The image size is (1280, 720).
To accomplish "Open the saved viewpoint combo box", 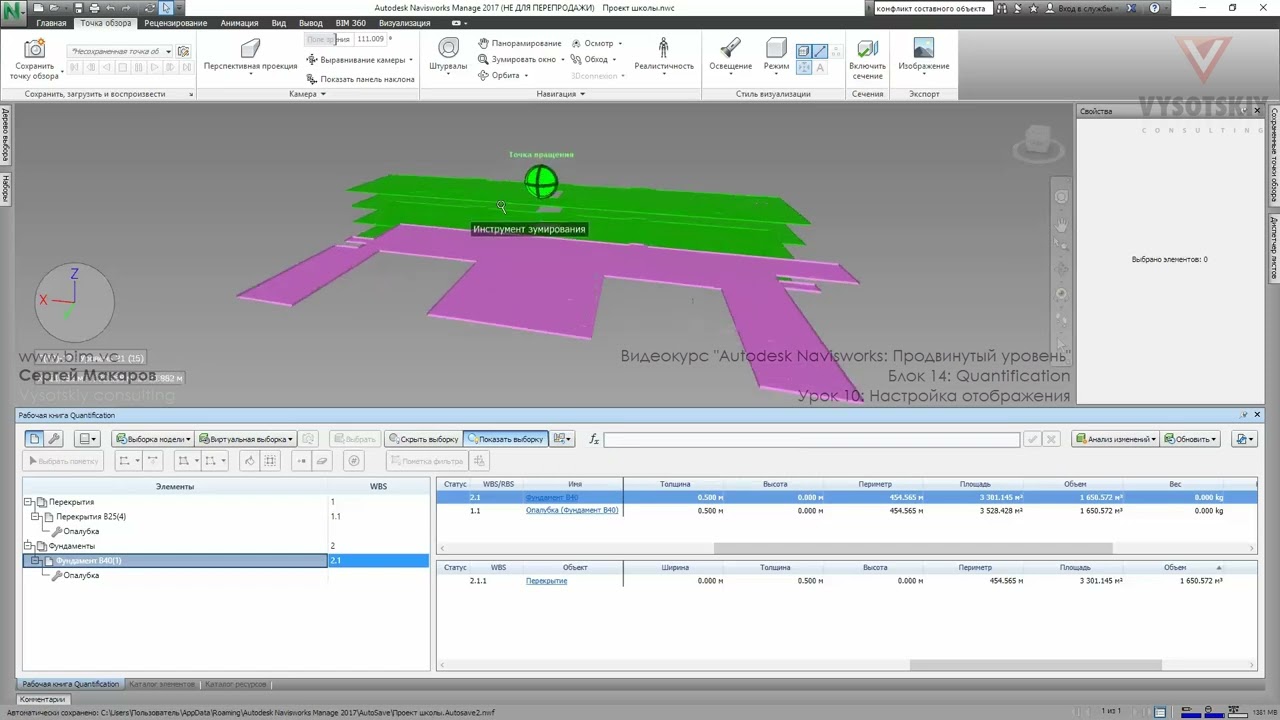I will click(x=120, y=51).
